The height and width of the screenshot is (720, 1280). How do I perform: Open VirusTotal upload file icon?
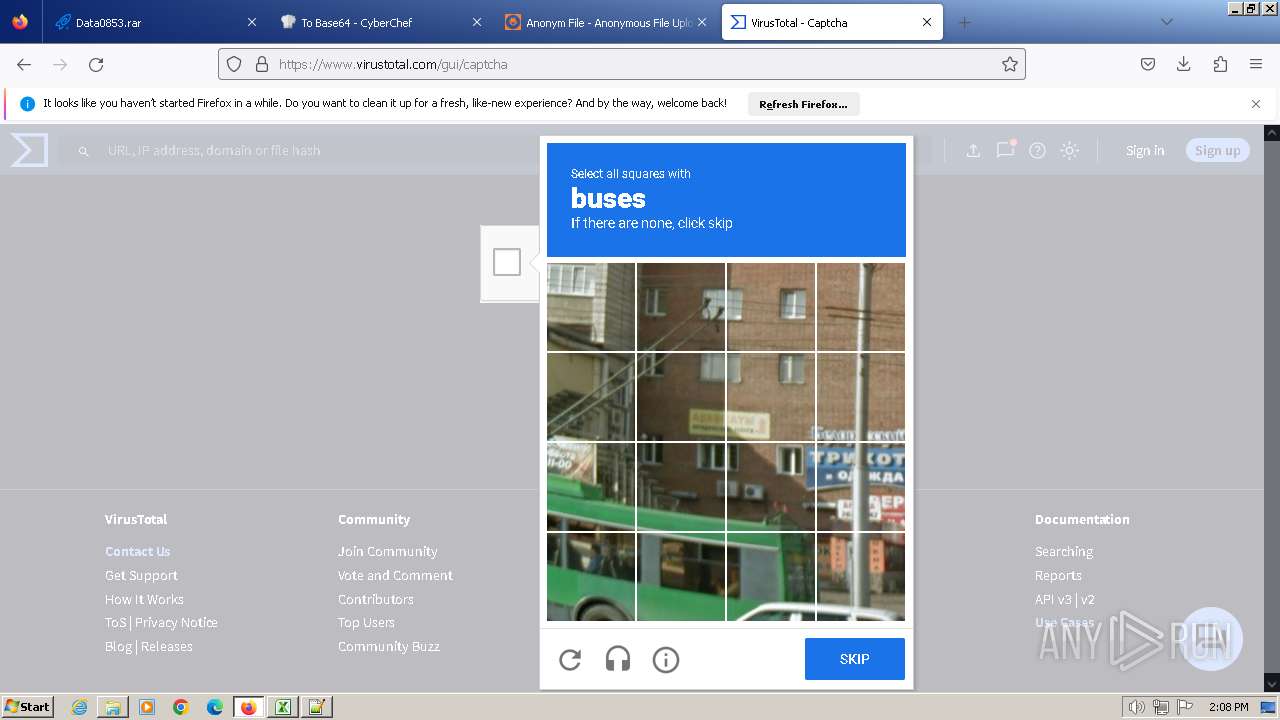(x=973, y=150)
